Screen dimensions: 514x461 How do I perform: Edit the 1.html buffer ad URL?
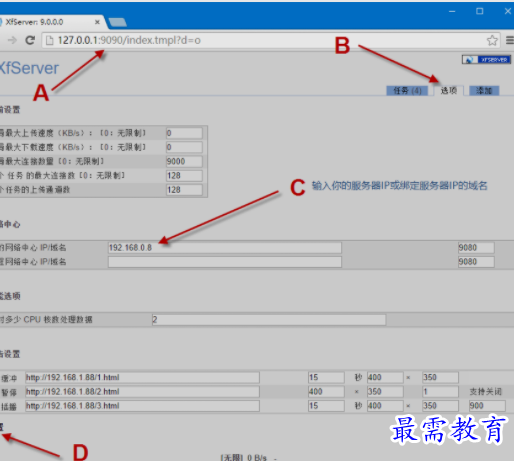(x=142, y=377)
